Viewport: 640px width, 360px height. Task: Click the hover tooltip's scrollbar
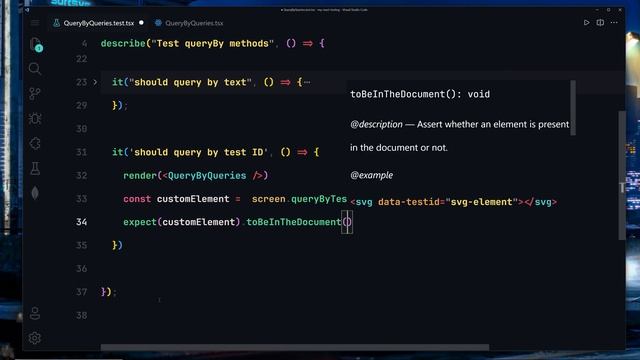(x=573, y=108)
